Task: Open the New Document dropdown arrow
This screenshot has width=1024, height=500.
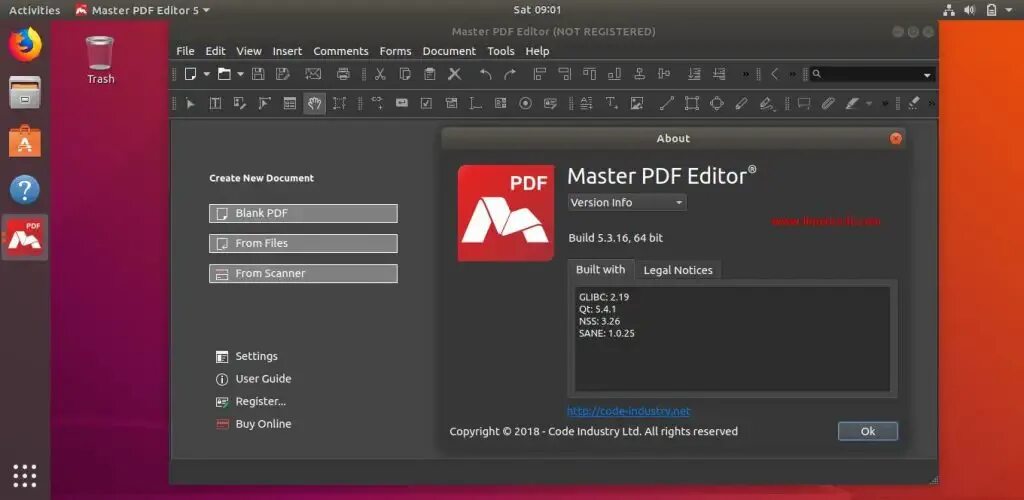Action: tap(206, 74)
